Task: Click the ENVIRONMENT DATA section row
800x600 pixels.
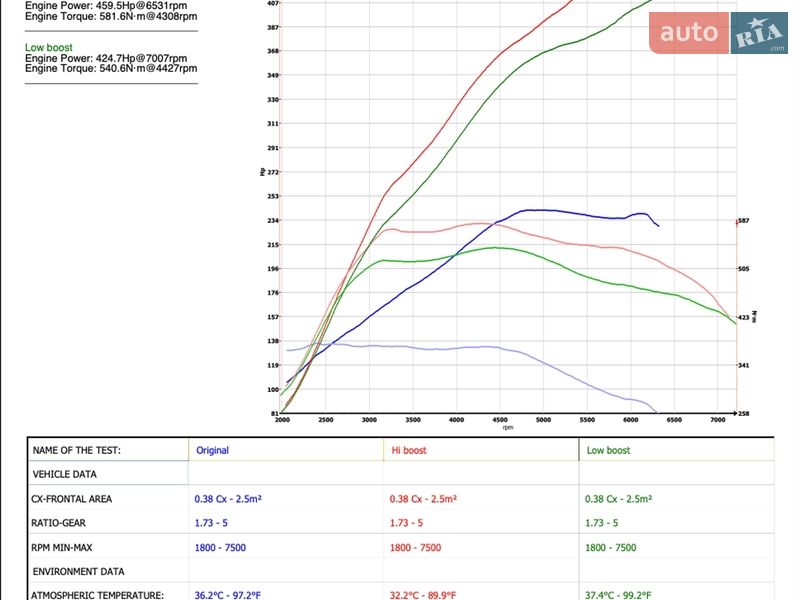Action: tap(78, 572)
